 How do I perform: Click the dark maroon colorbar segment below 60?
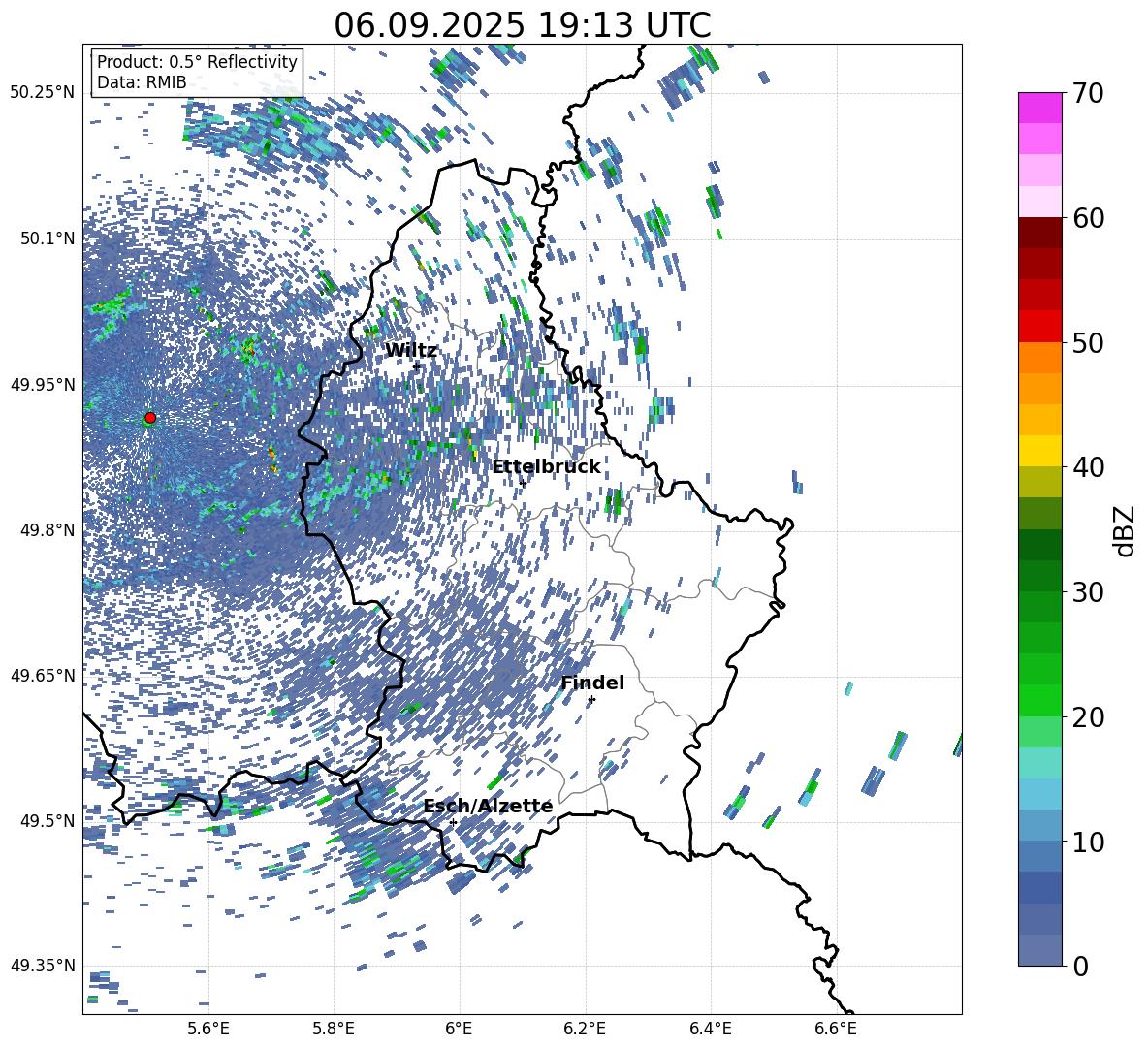click(x=1039, y=233)
